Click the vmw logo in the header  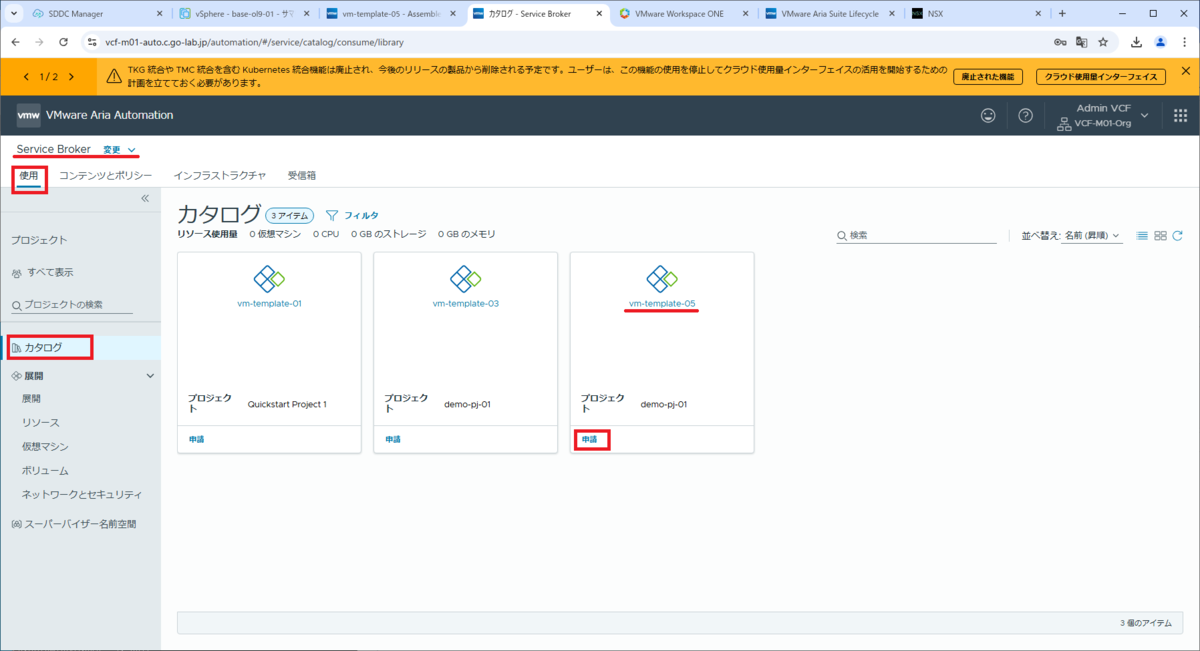point(28,115)
